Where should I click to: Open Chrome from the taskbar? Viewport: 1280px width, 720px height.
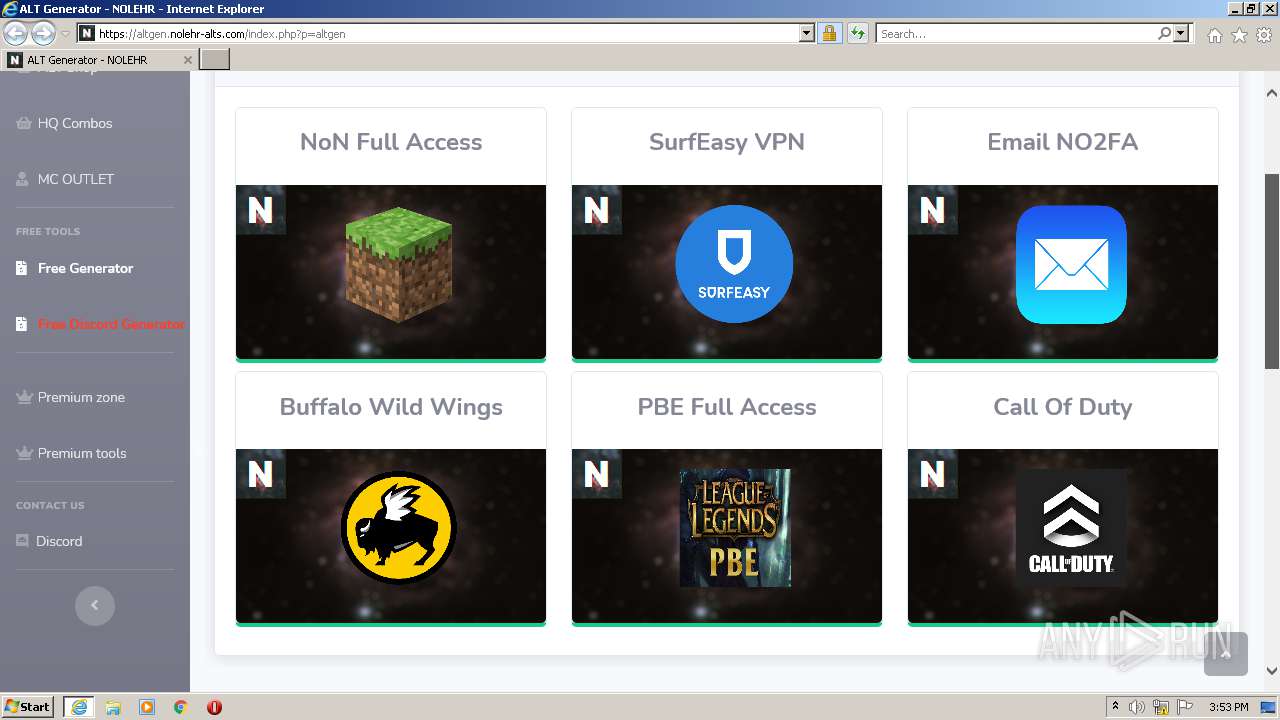coord(181,707)
